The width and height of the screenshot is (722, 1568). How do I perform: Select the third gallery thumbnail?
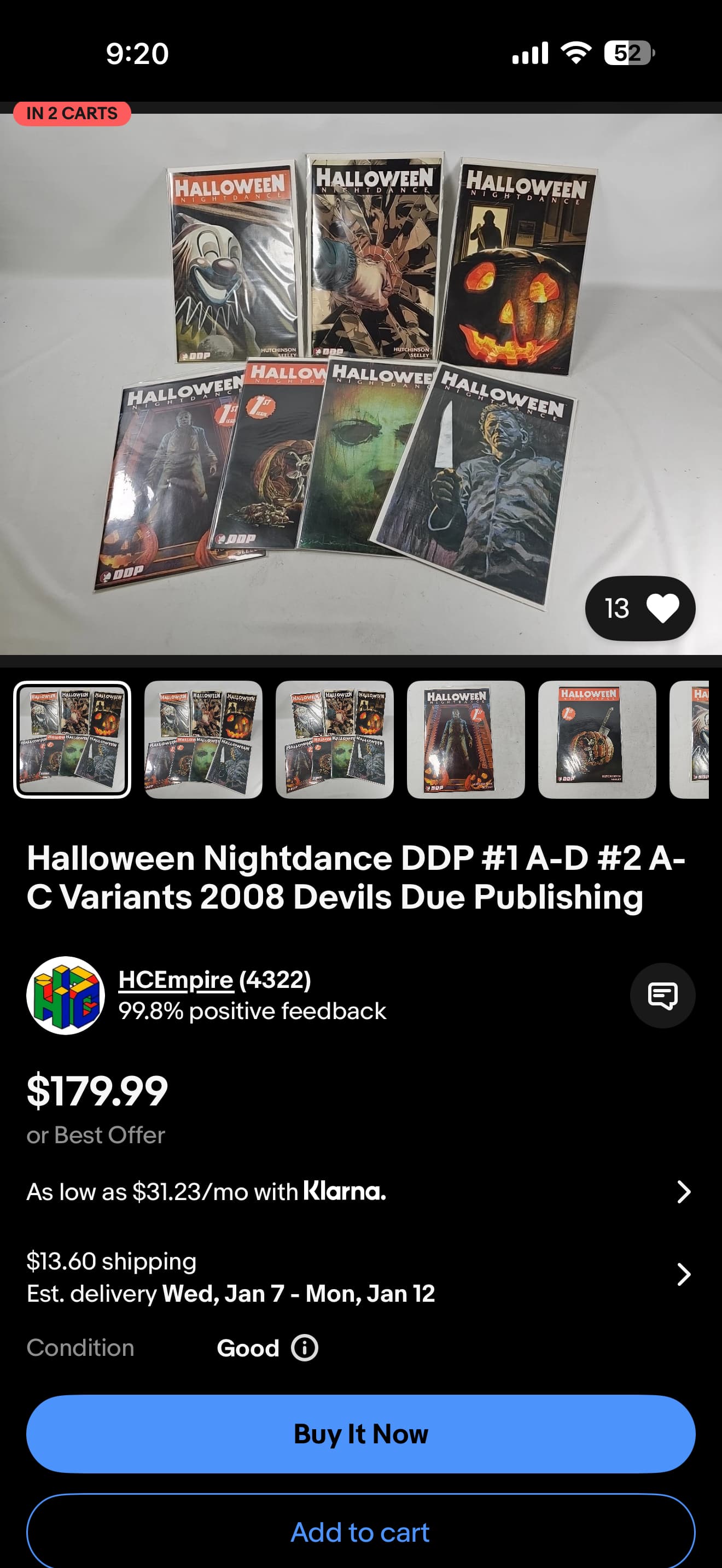pos(335,740)
